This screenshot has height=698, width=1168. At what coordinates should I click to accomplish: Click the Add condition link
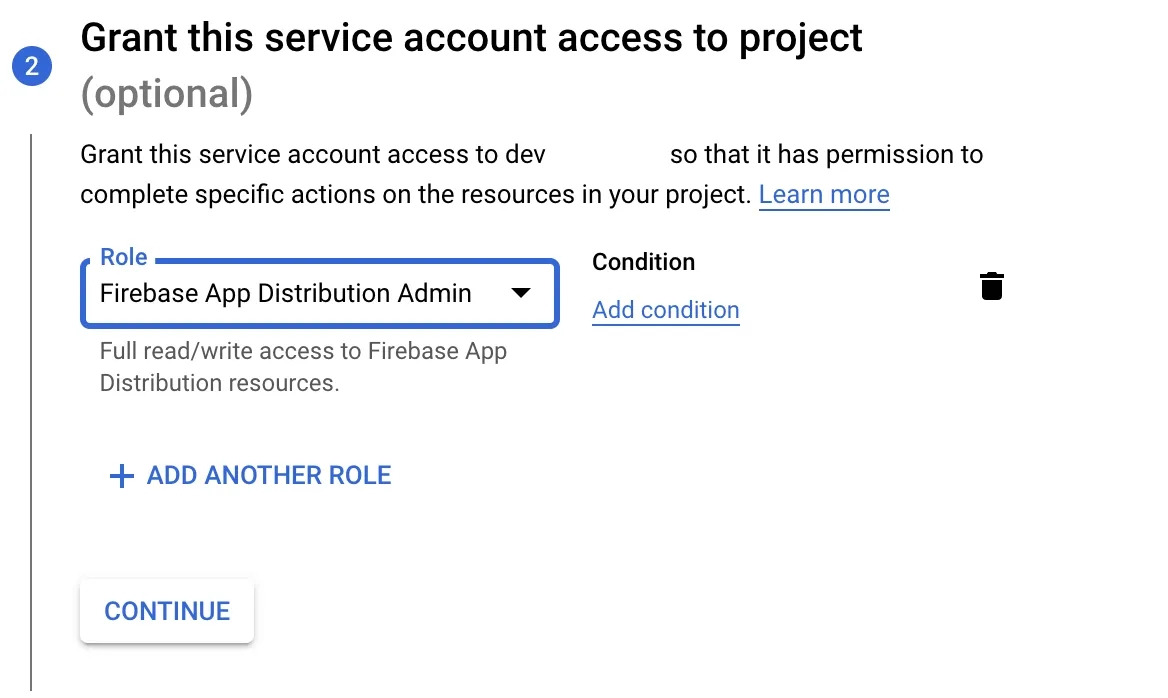point(665,310)
